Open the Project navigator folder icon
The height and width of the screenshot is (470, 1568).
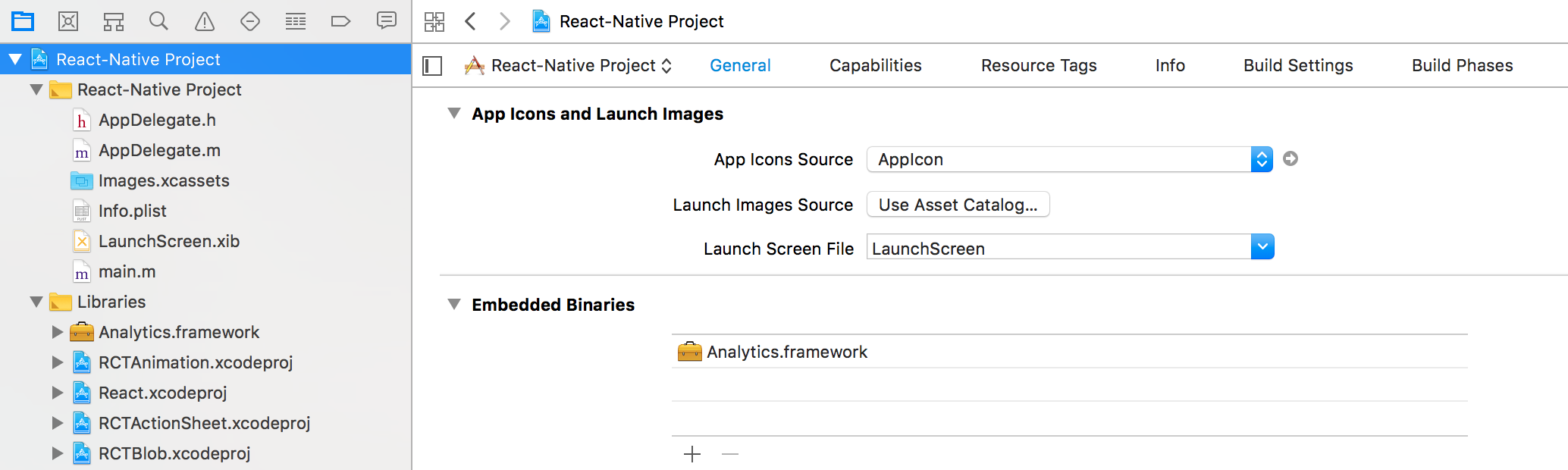coord(23,21)
